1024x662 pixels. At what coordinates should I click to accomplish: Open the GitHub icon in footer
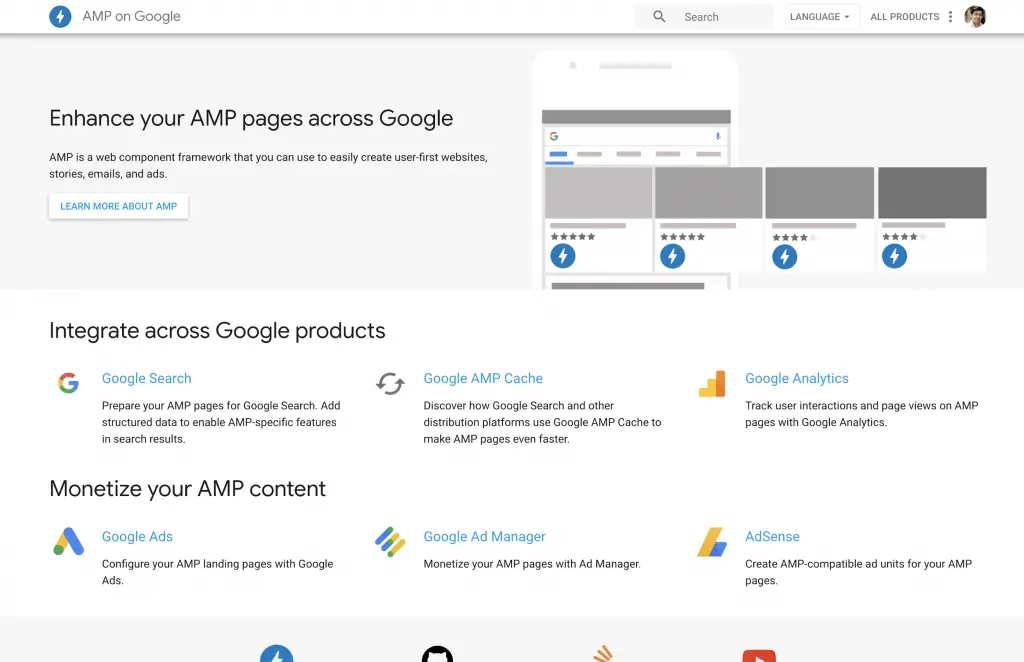pos(437,654)
